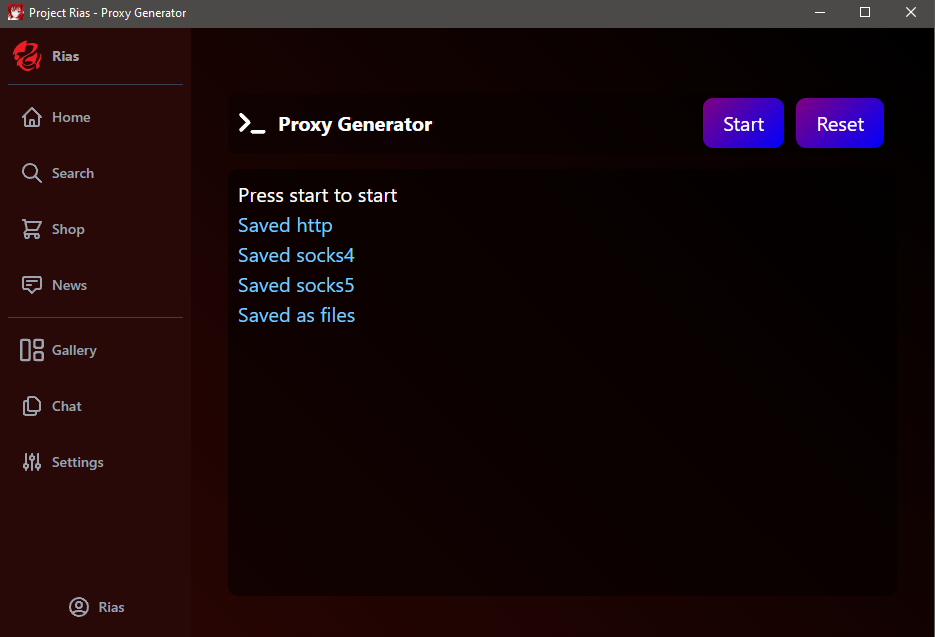Click the red Rias logo in sidebar
Screen dimensions: 935x637
pyautogui.click(x=27, y=56)
